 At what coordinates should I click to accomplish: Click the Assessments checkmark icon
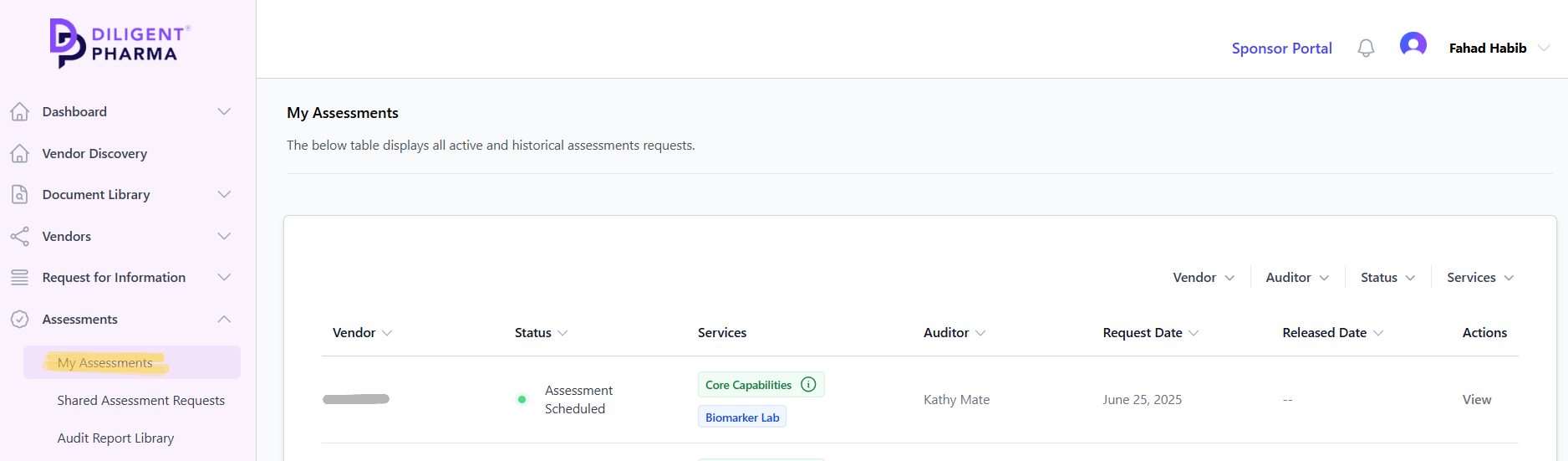[20, 319]
